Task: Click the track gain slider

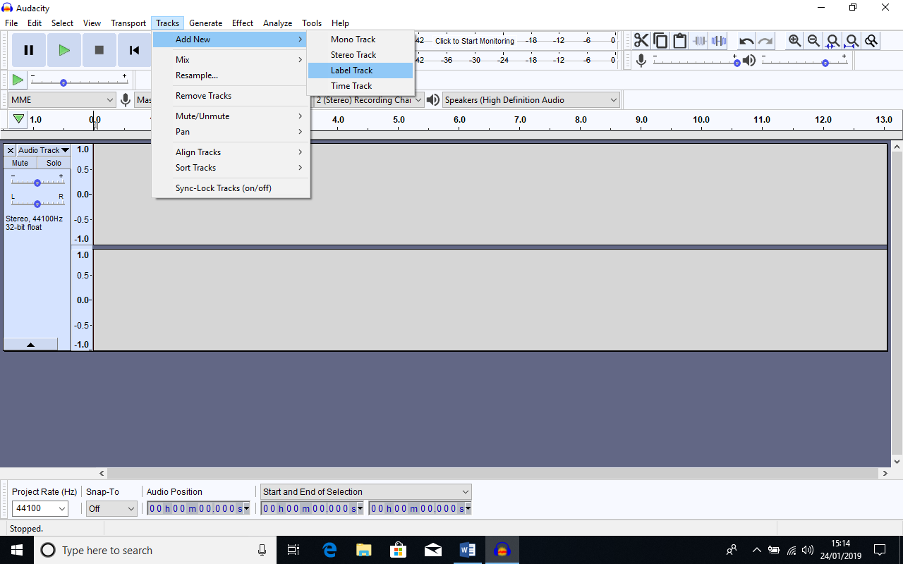Action: click(x=37, y=182)
